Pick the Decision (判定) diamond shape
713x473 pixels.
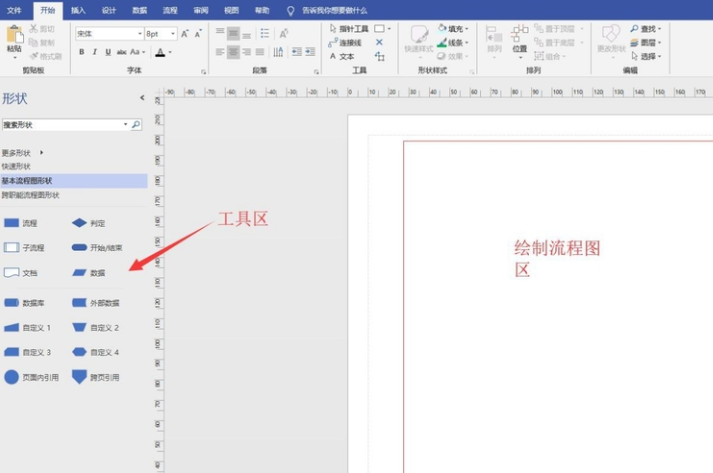(x=79, y=223)
